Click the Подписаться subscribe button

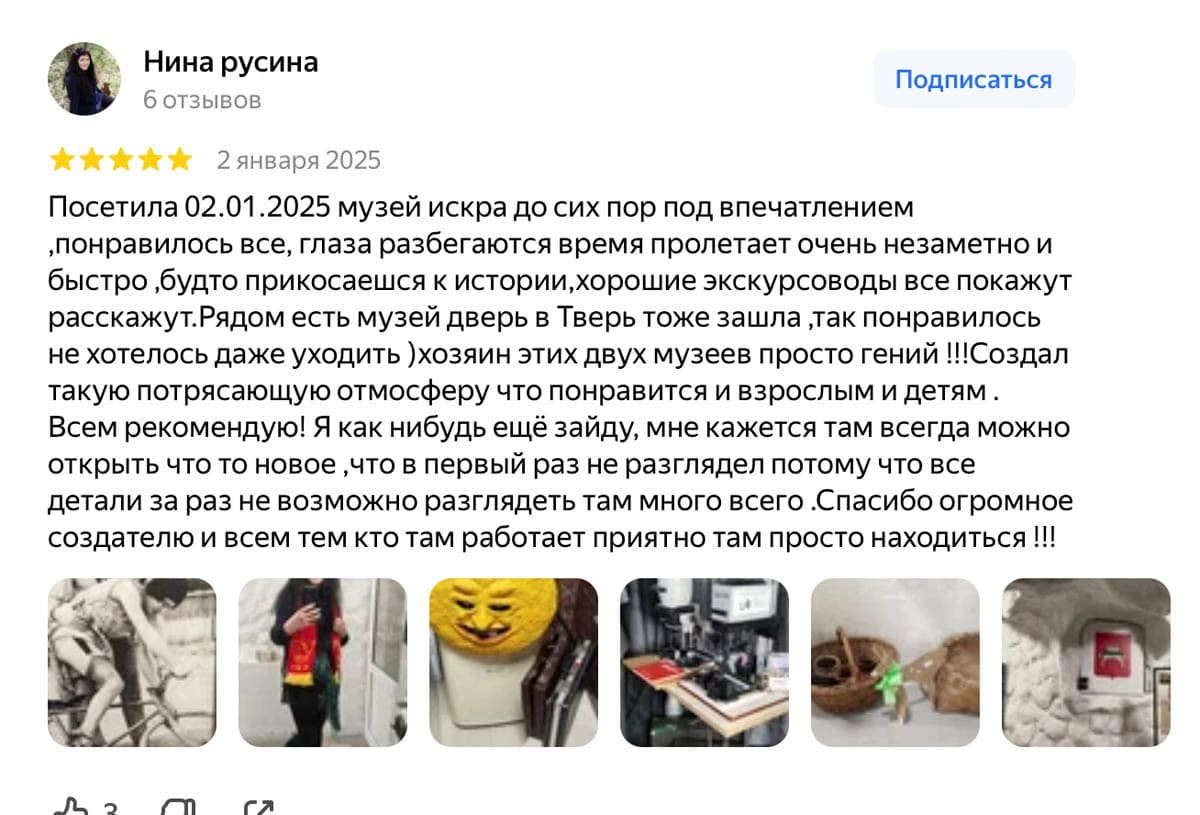[973, 79]
